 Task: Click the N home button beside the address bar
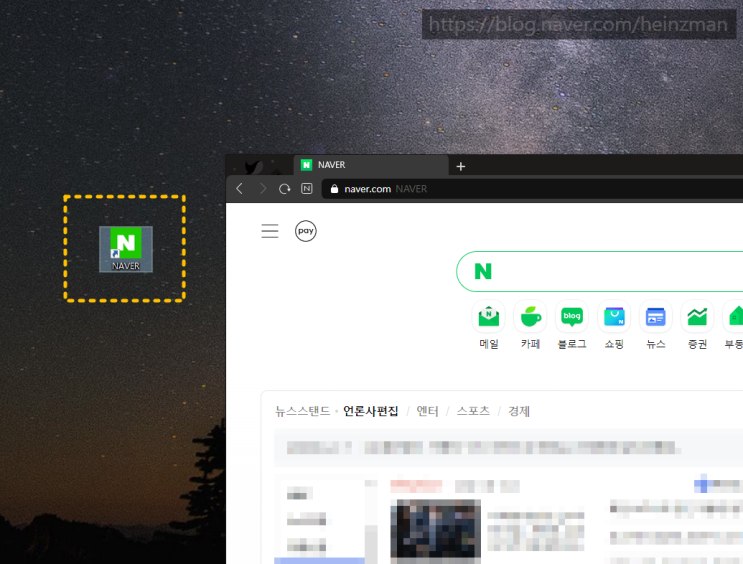coord(307,189)
